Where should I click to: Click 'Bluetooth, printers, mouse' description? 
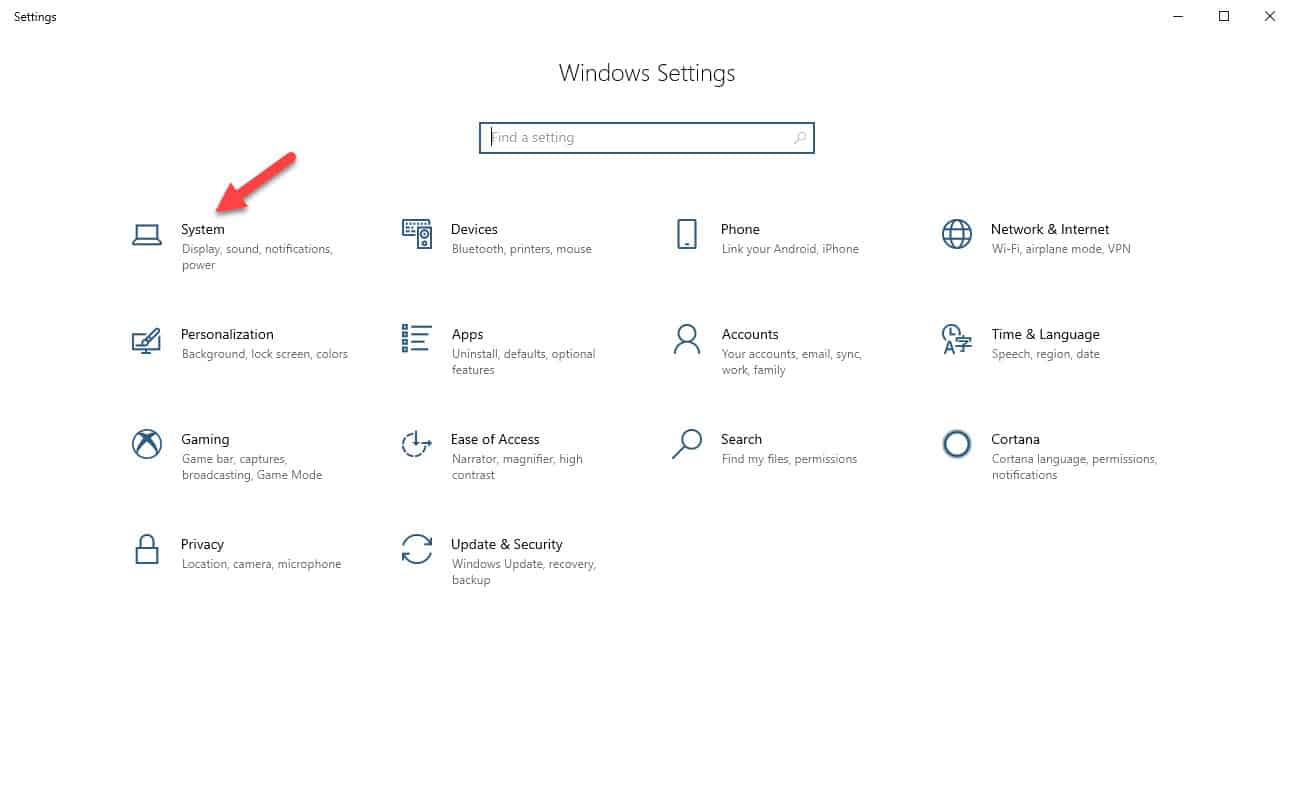point(521,249)
